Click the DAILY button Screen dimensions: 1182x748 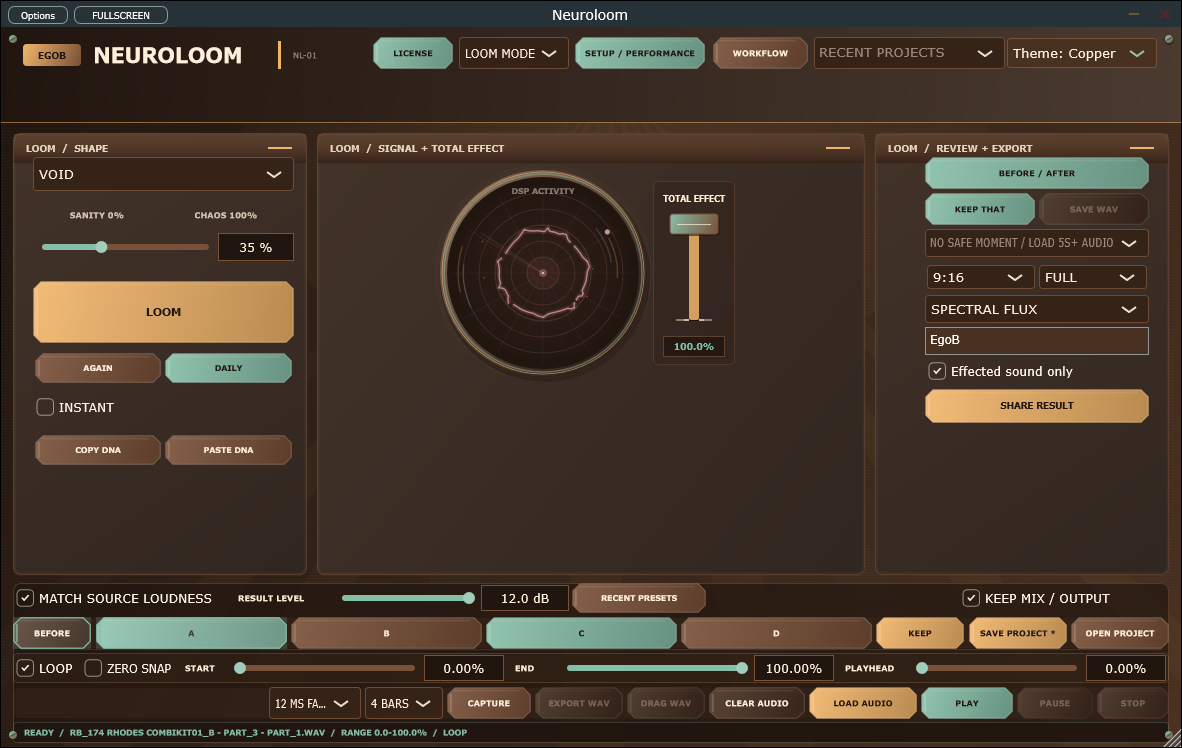[228, 368]
